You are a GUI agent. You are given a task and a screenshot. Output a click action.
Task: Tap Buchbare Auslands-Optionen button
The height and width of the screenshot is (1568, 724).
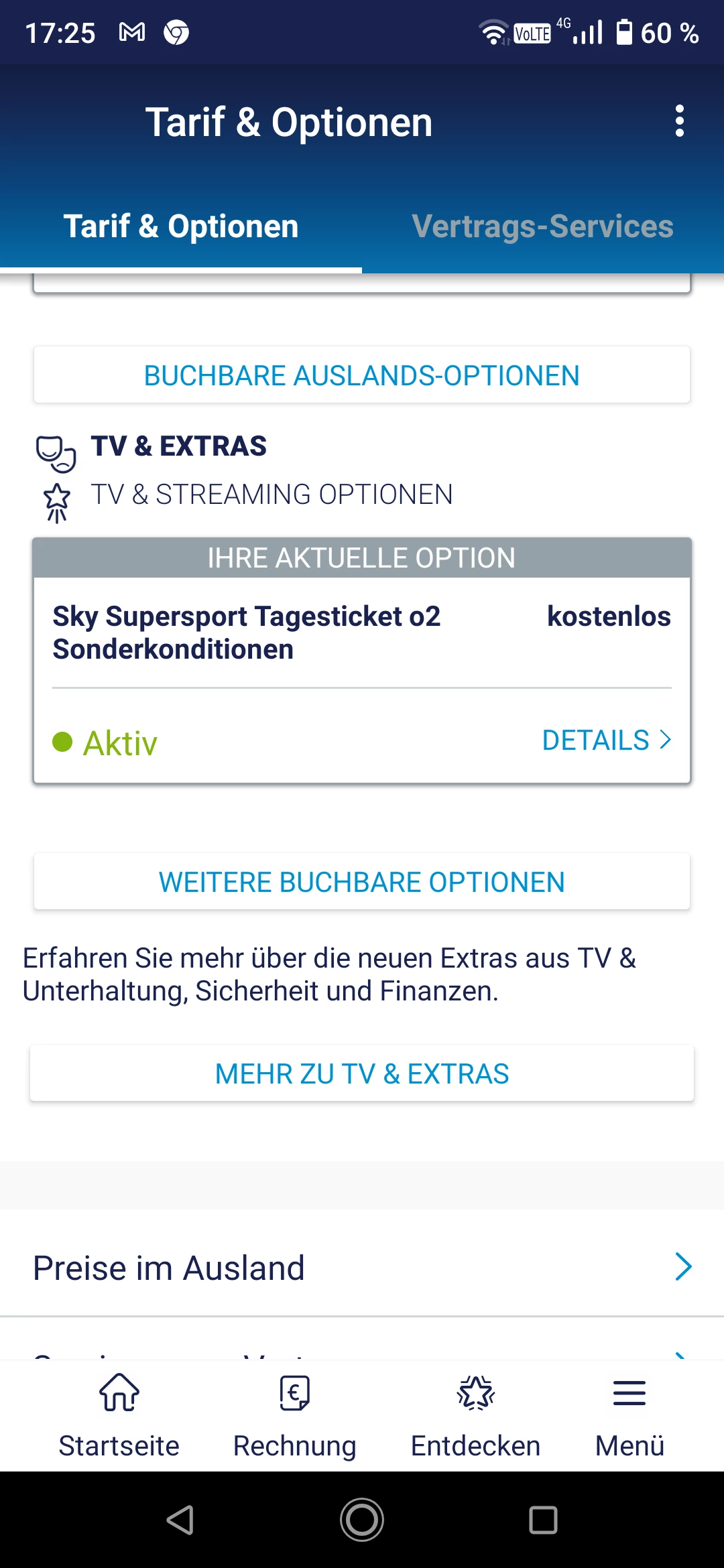click(x=362, y=375)
